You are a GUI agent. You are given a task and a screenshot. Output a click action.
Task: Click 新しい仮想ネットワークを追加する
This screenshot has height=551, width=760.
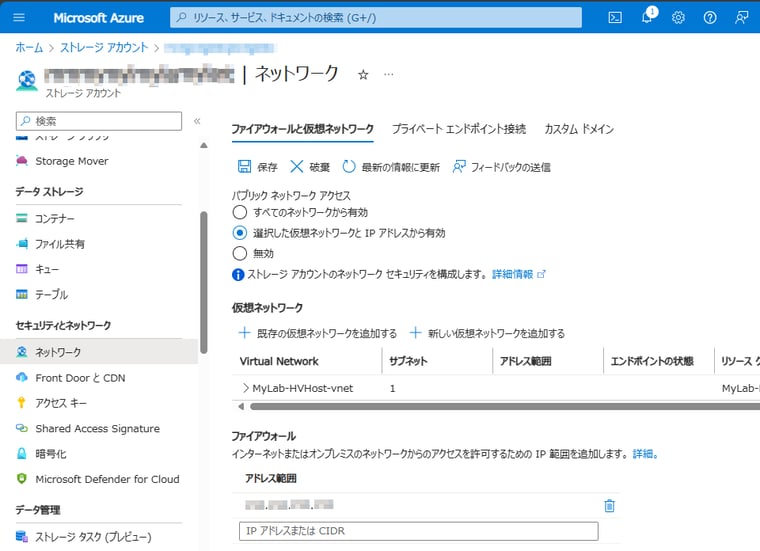click(488, 333)
